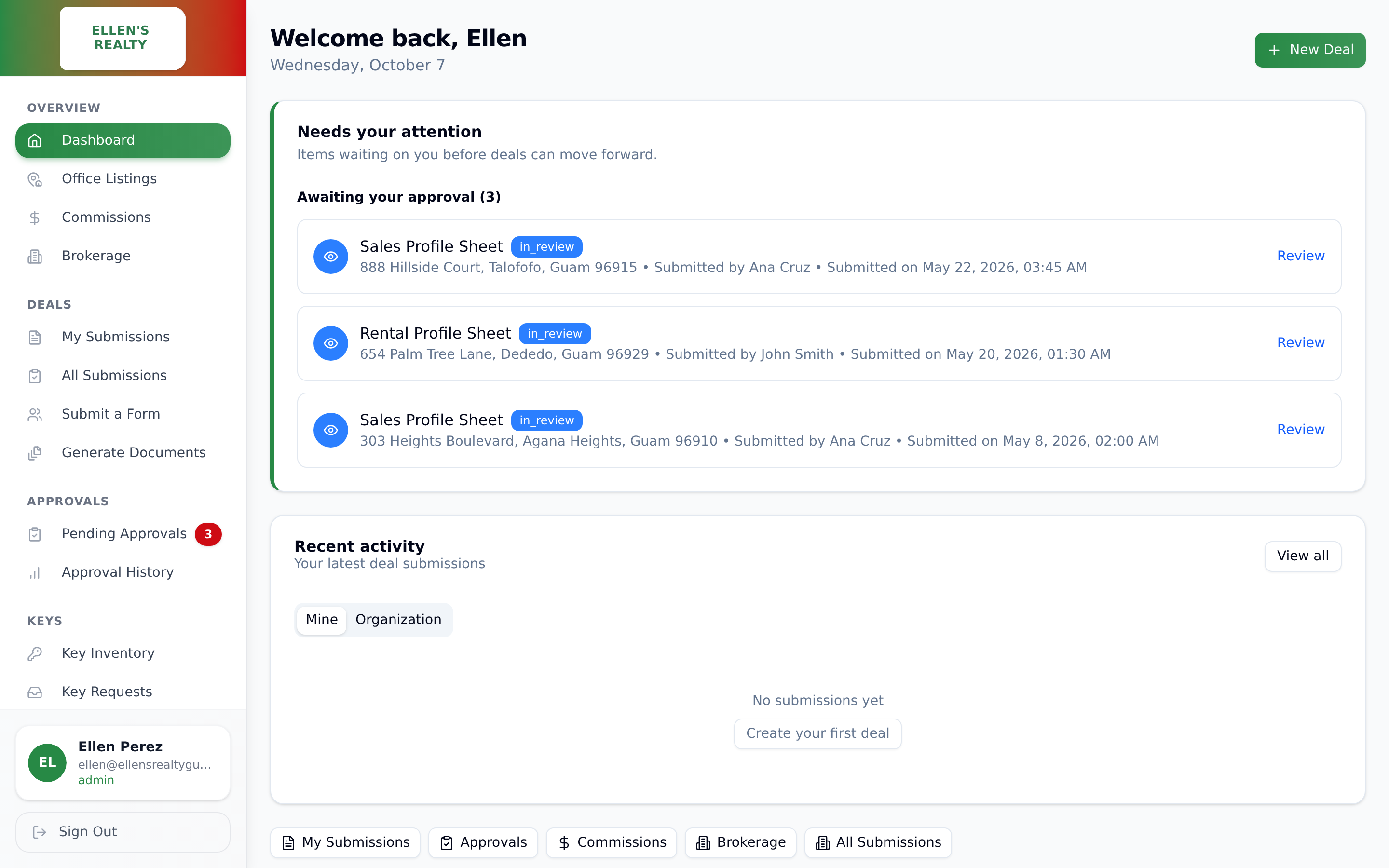Click the Approval History bar-chart icon
The width and height of the screenshot is (1389, 868).
[x=35, y=572]
